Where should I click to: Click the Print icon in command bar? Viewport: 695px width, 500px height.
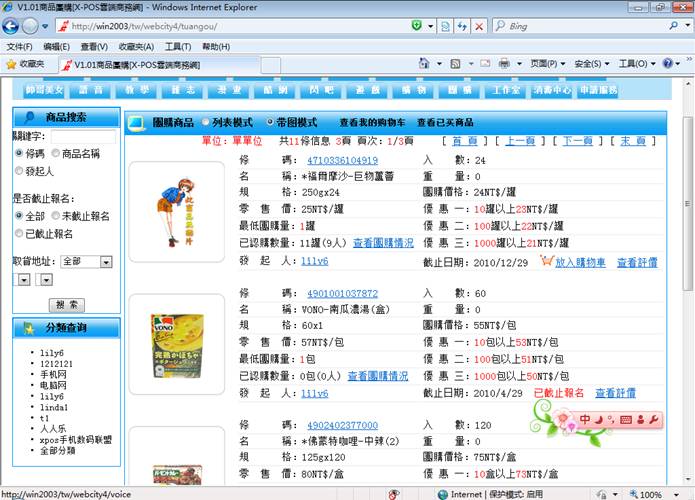coord(504,64)
